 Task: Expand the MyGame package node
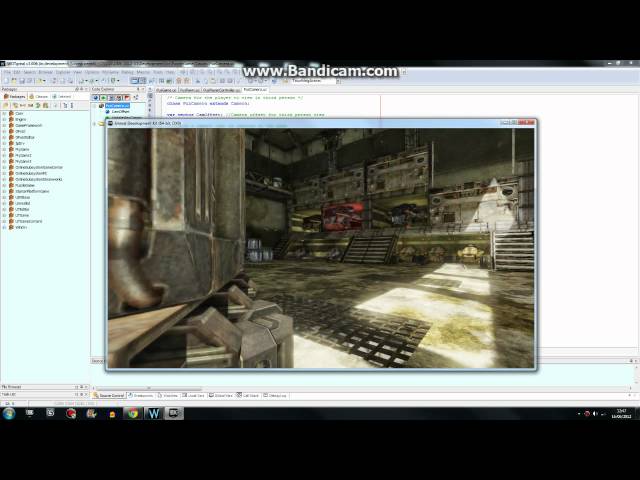pos(4,149)
